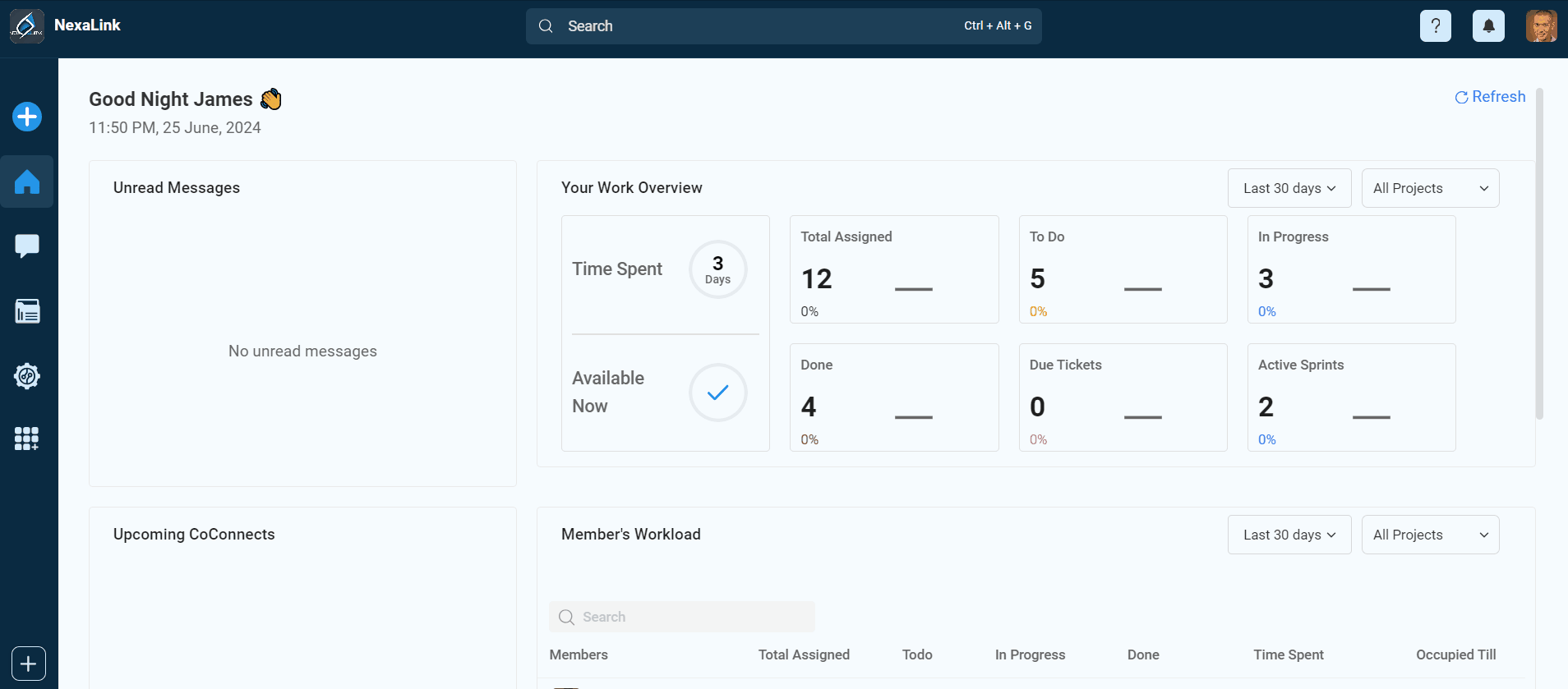Click the Member's Workload search box
The width and height of the screenshot is (1568, 689).
682,617
